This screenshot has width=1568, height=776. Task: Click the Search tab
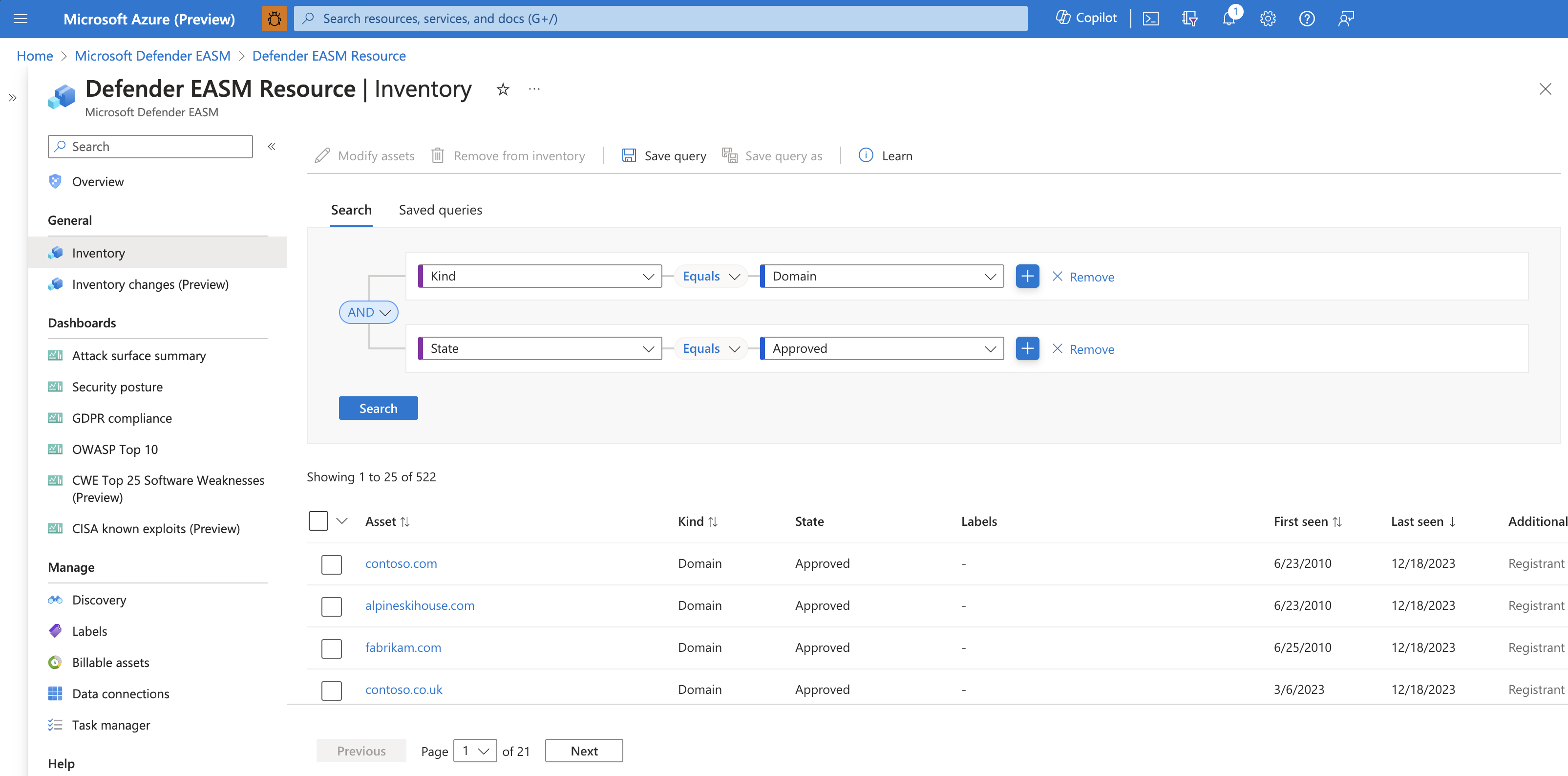pos(351,209)
